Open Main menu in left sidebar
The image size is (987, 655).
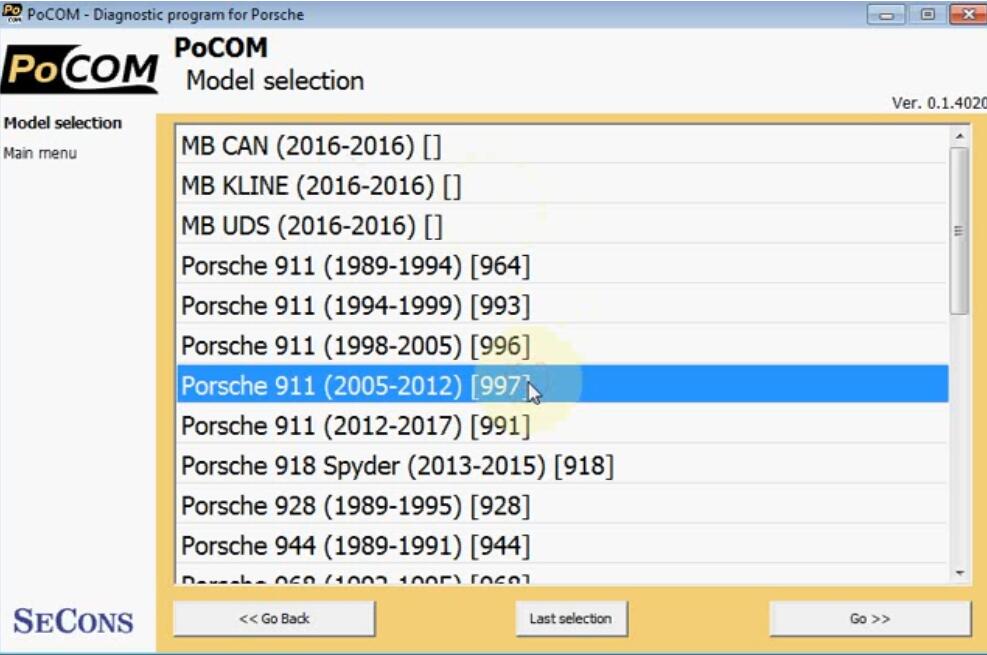[40, 153]
